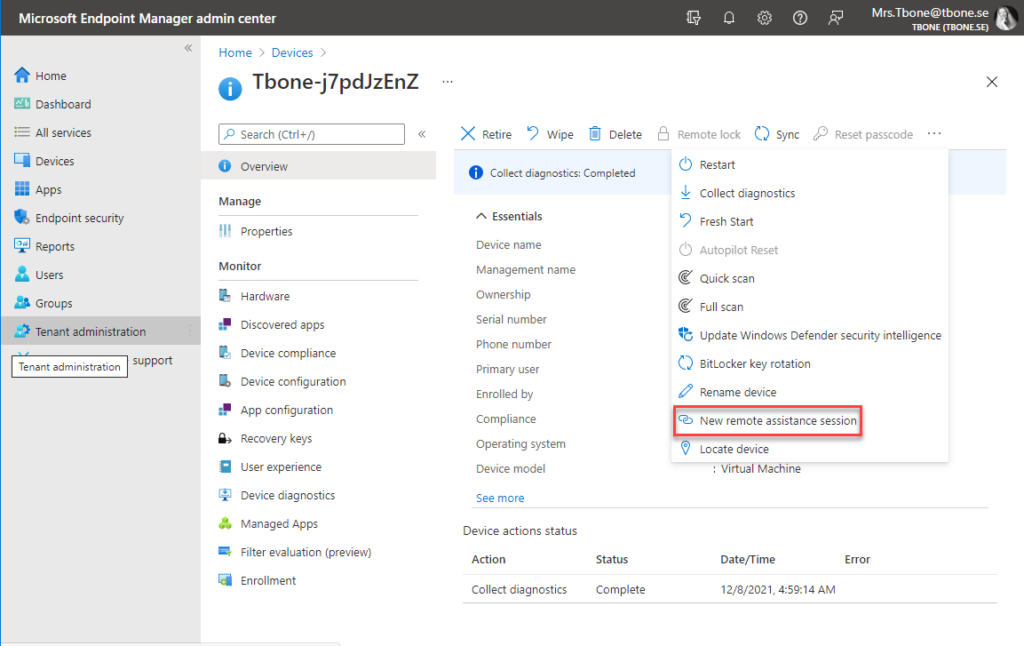Click the Date/Time column header
This screenshot has width=1024, height=646.
pyautogui.click(x=748, y=559)
